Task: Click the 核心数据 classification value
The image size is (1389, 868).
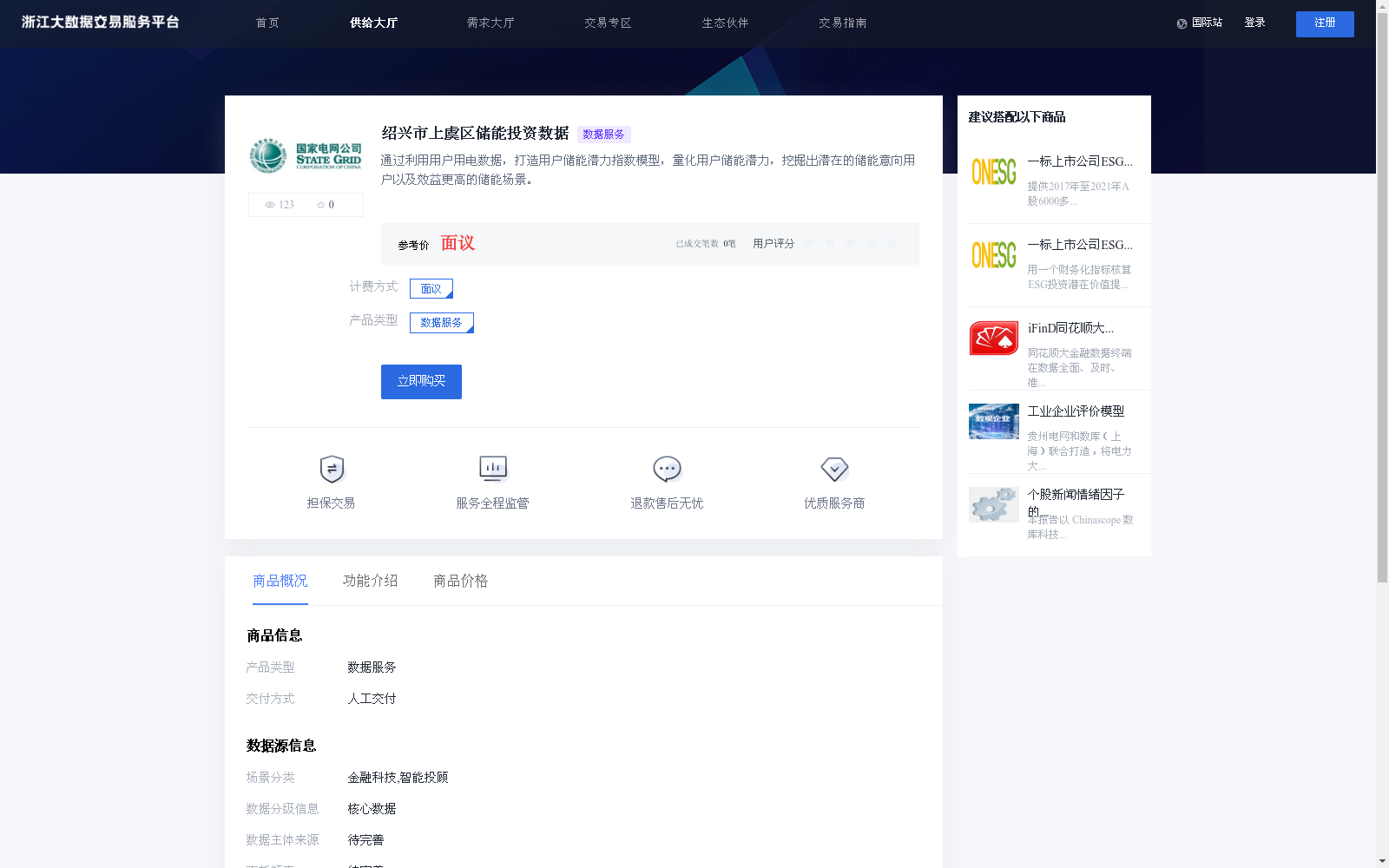Action: (x=372, y=809)
